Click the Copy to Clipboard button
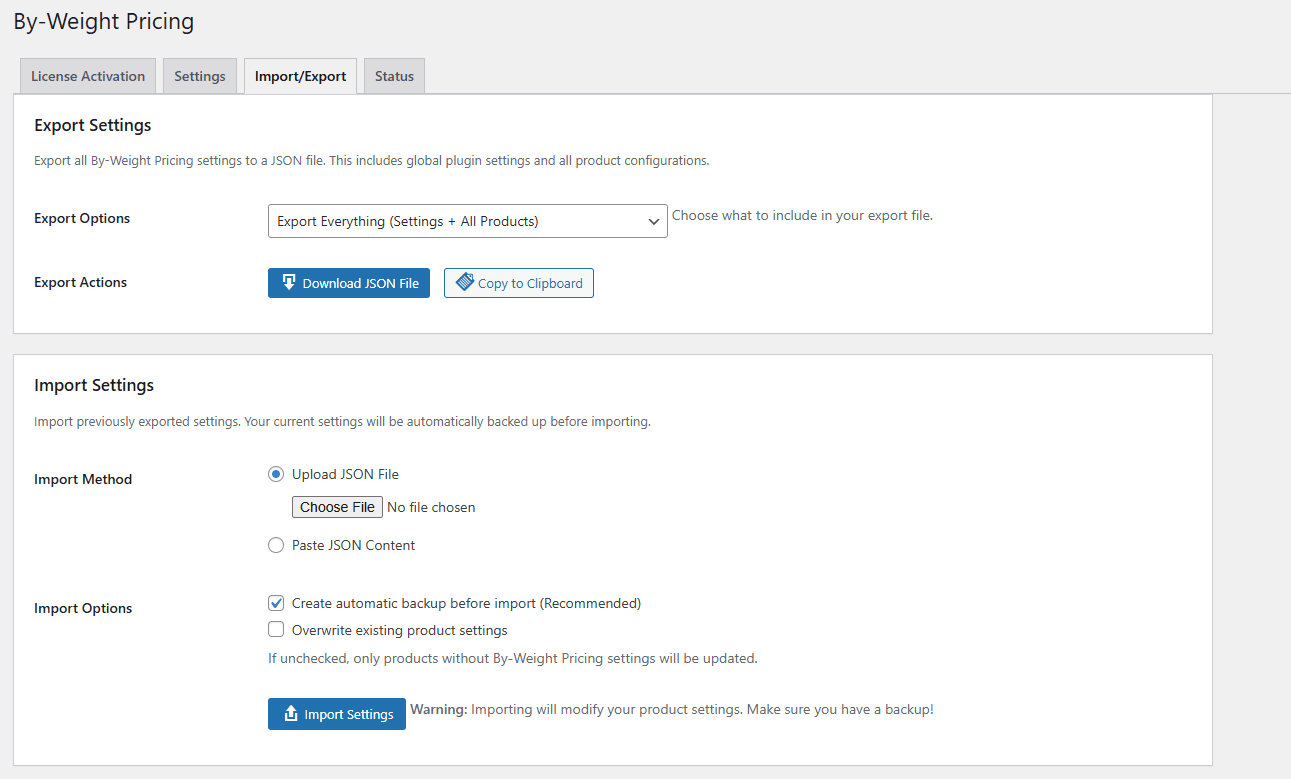The height and width of the screenshot is (779, 1291). pyautogui.click(x=518, y=282)
